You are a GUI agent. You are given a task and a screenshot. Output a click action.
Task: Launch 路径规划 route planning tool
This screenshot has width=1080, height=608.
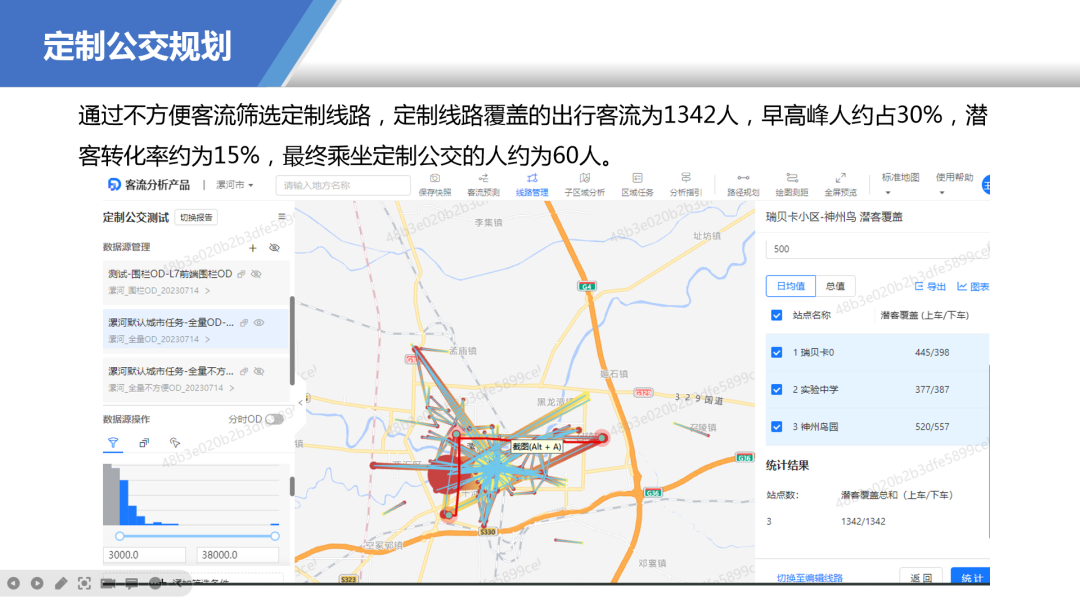[x=744, y=186]
